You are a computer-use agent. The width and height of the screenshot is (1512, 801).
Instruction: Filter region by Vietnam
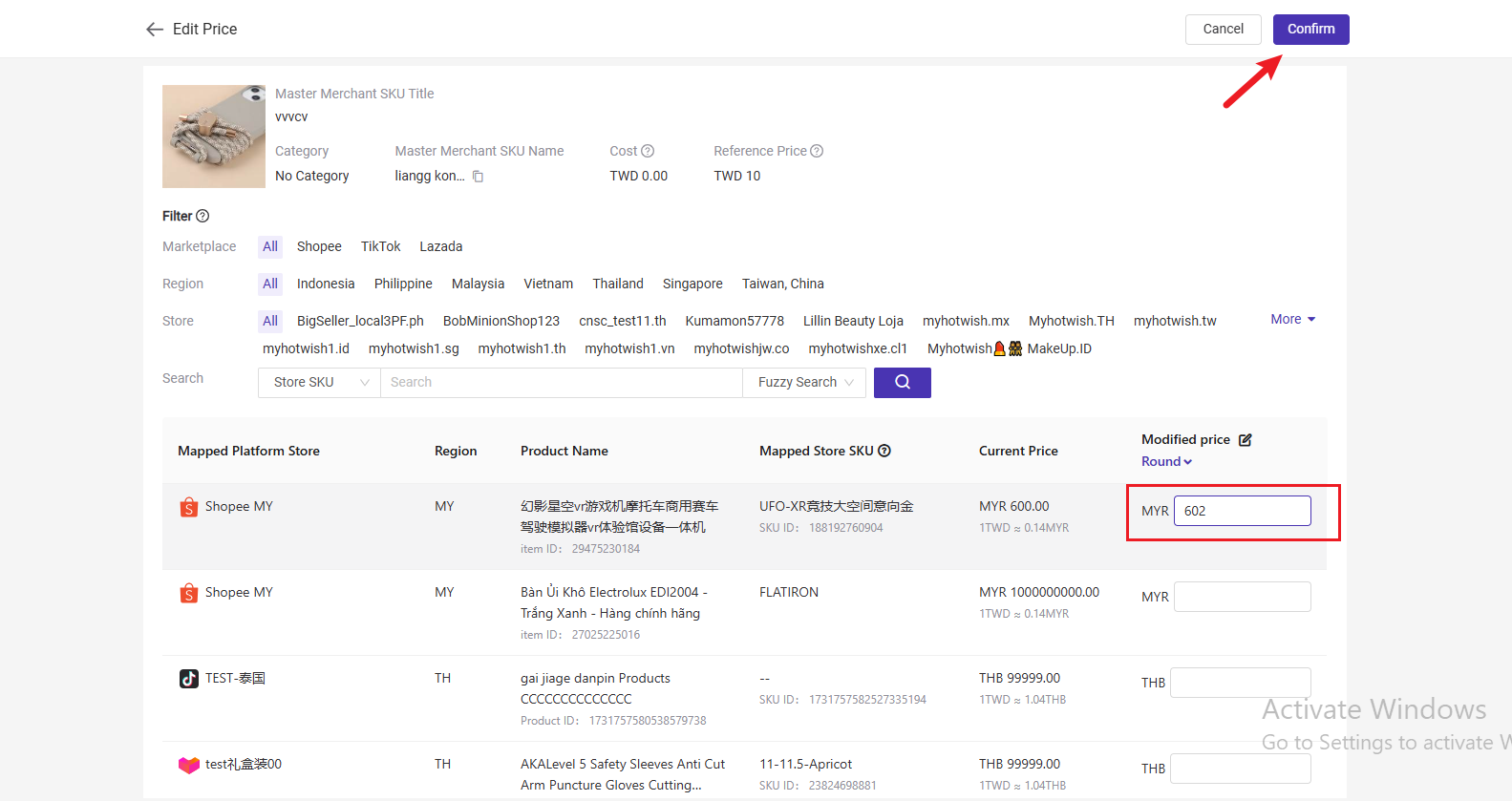point(548,284)
